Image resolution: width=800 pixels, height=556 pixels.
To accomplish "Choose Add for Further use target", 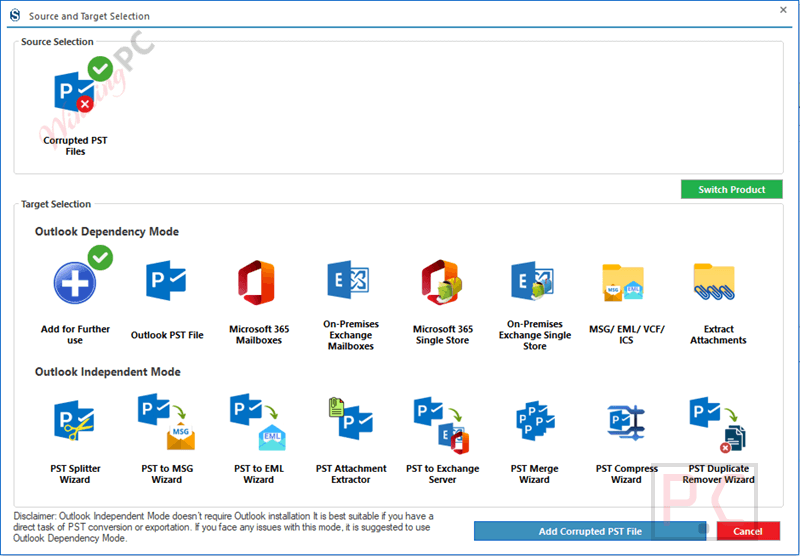I will tap(74, 282).
